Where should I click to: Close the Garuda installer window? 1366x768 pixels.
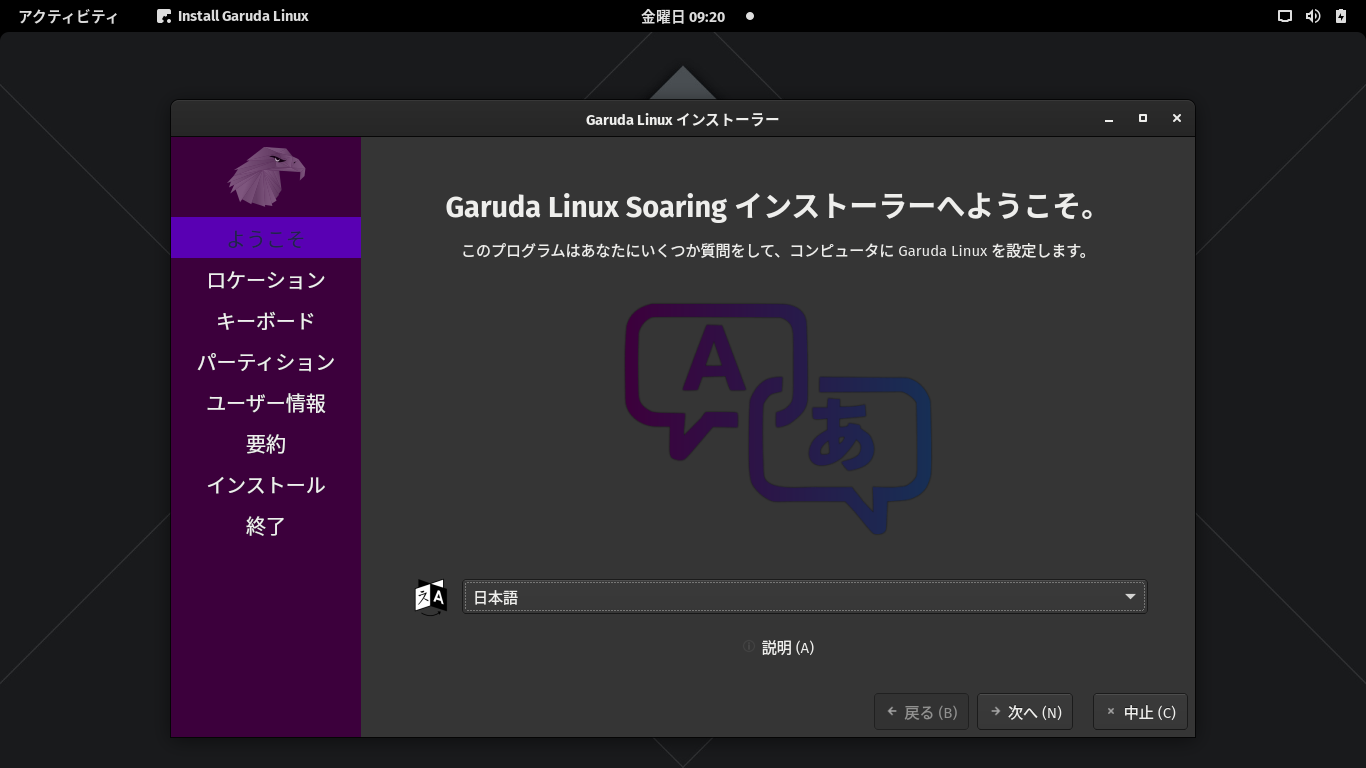(x=1177, y=119)
